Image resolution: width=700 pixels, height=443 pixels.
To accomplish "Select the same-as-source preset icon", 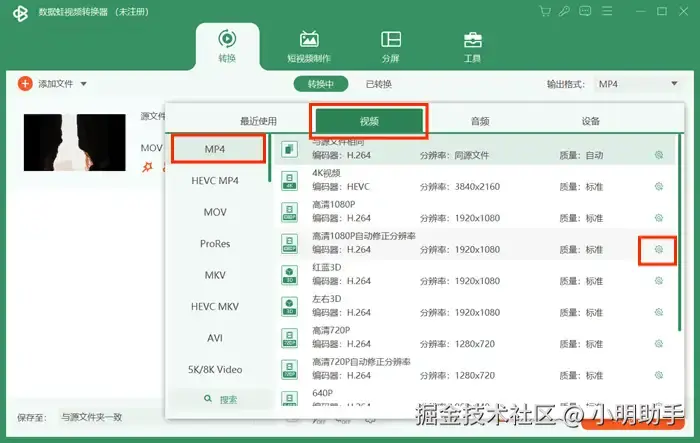I will 289,149.
